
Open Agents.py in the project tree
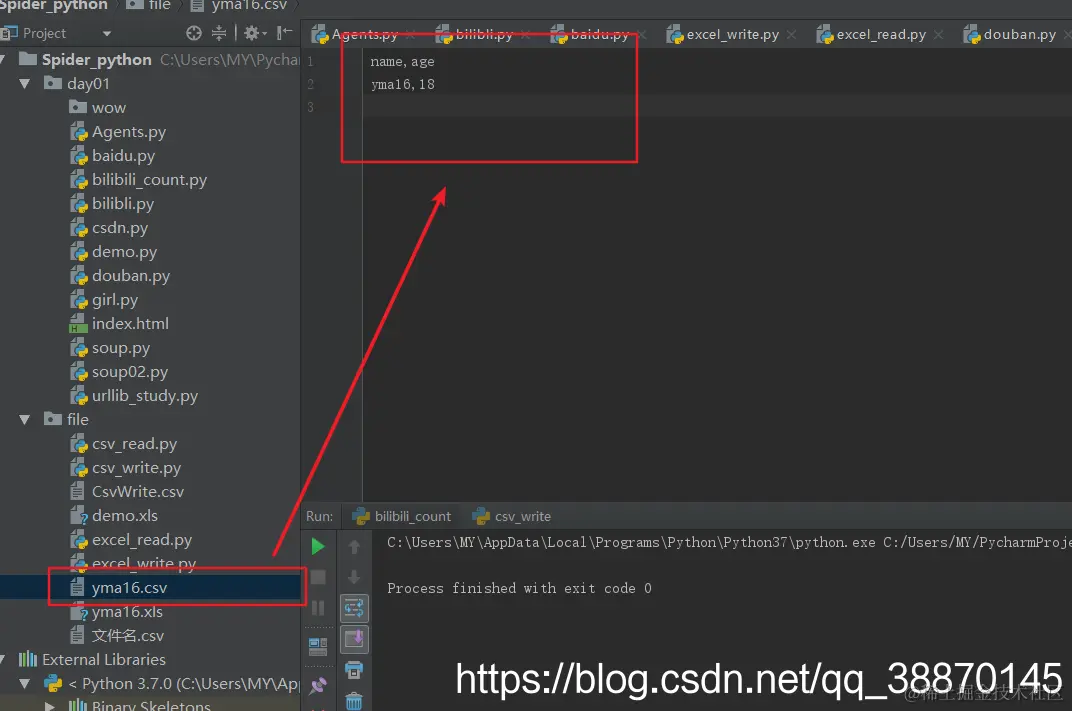(118, 132)
